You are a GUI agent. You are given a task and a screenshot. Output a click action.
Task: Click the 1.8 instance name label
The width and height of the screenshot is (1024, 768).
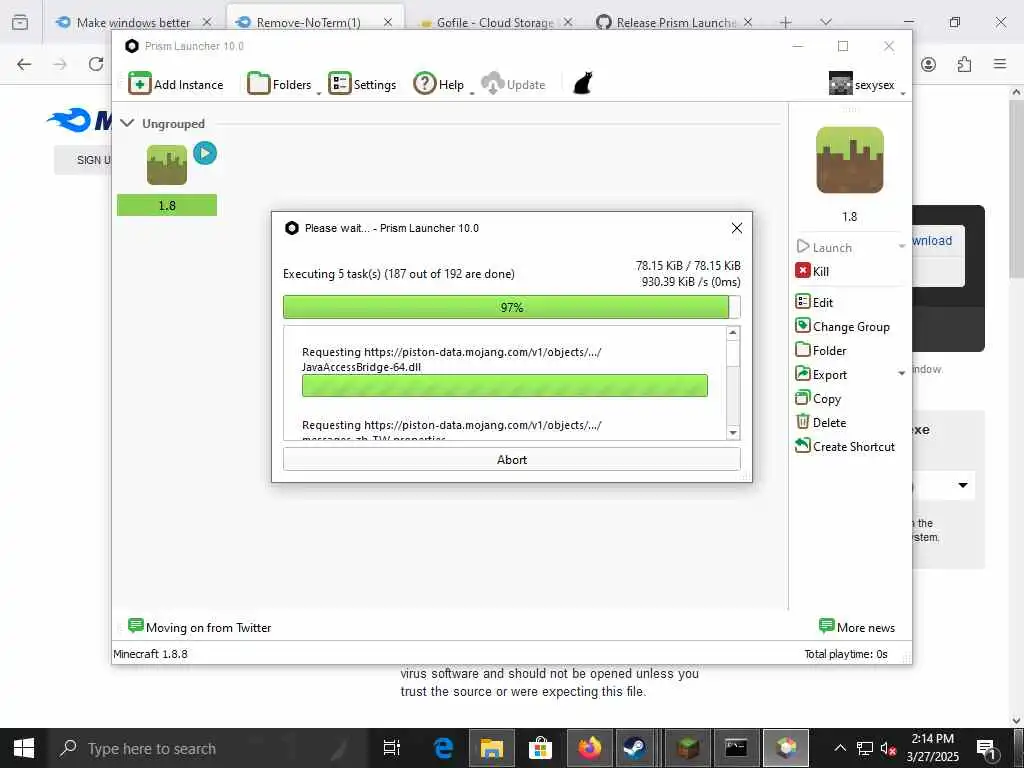click(167, 205)
